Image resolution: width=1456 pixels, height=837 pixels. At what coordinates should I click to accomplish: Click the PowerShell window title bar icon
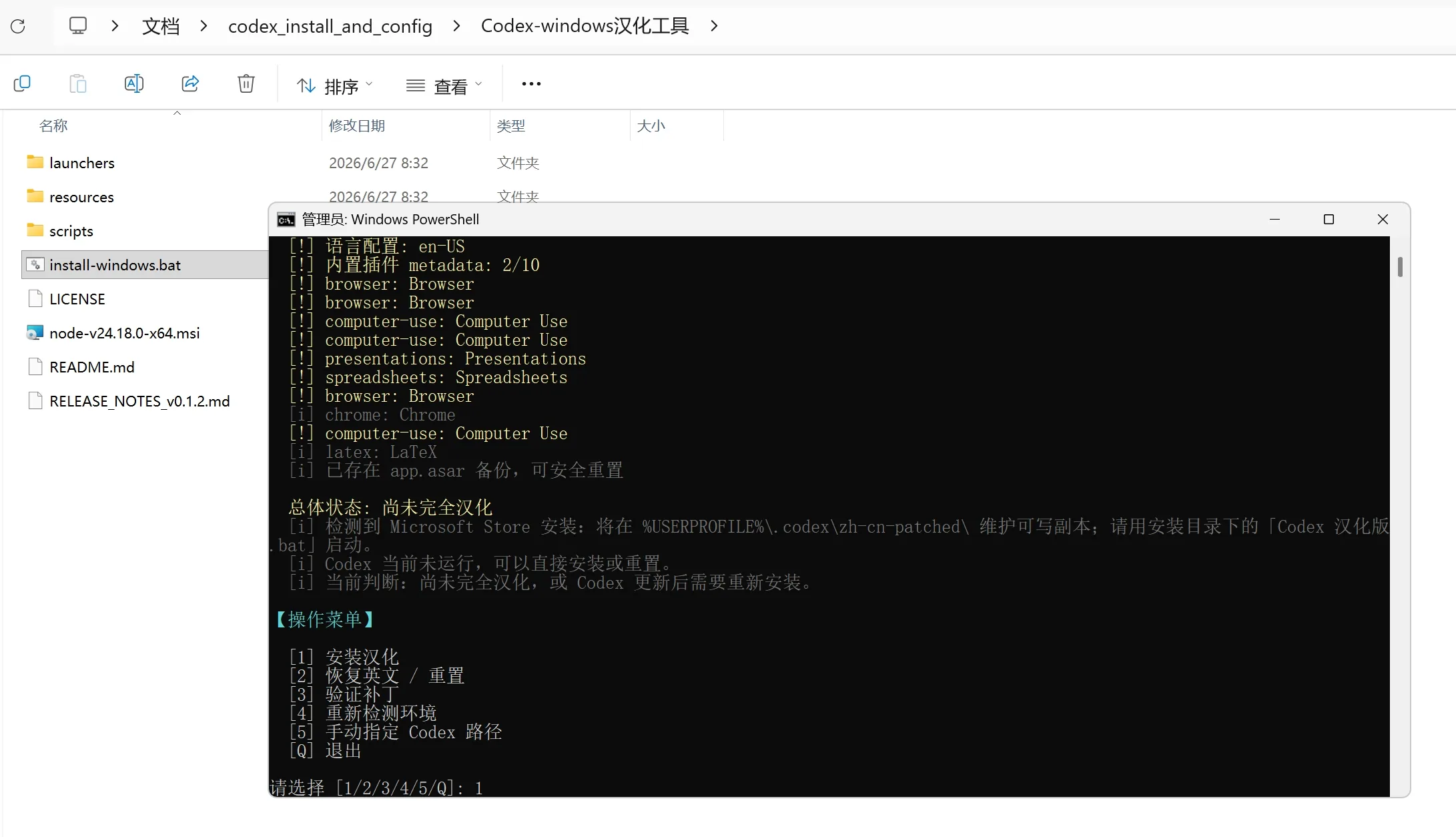pyautogui.click(x=286, y=220)
